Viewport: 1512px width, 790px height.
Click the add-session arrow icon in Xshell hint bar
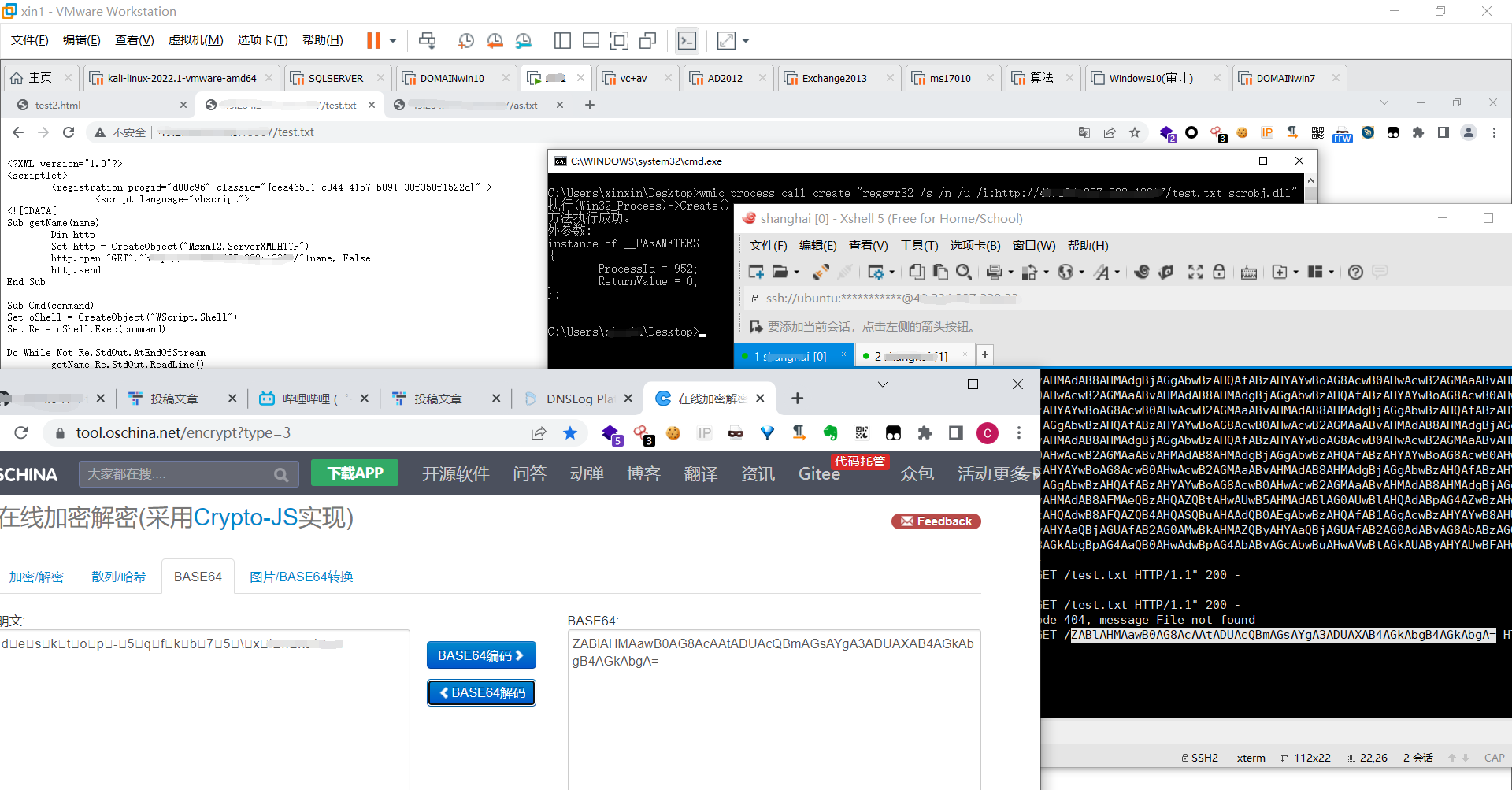[756, 326]
